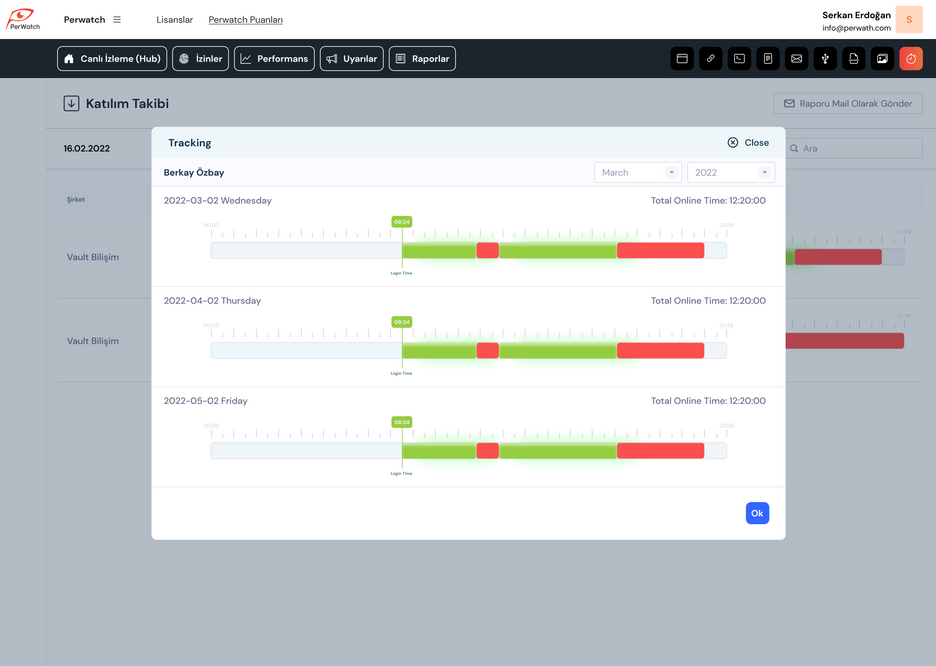Click the Serkan Erdoğan user name

click(x=857, y=15)
